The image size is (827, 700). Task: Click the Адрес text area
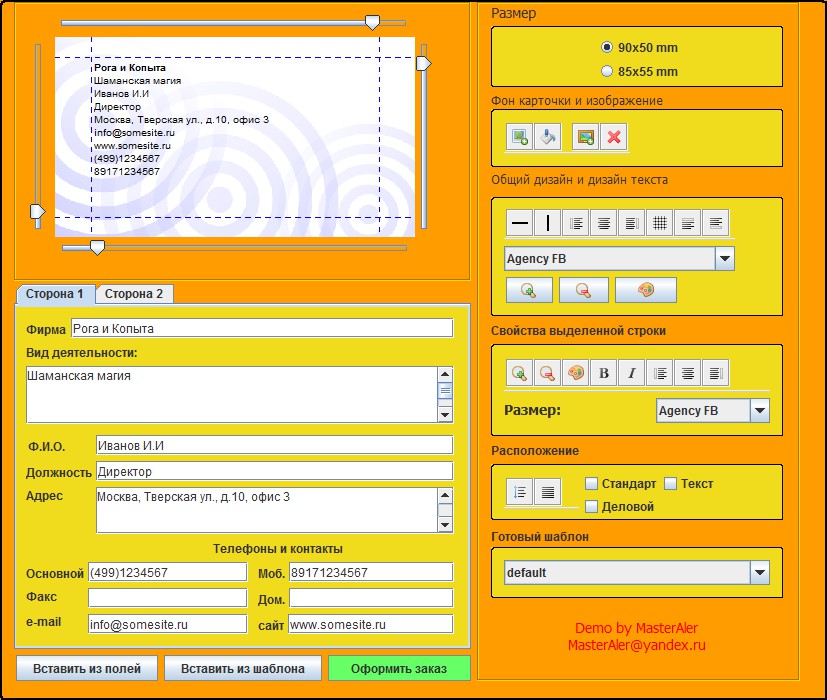coord(267,510)
